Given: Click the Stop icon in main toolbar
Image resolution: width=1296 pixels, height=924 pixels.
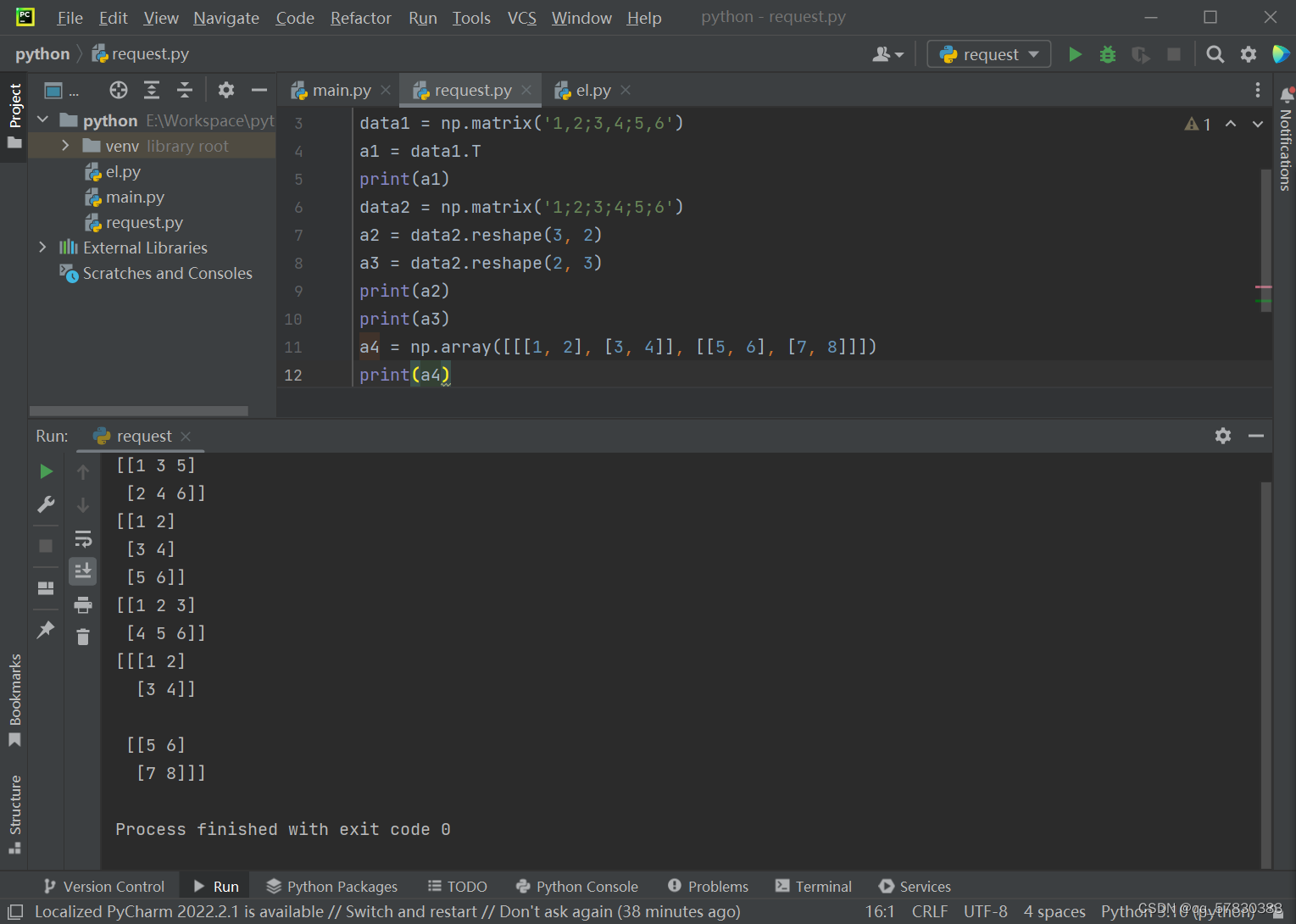Looking at the screenshot, I should pos(1174,54).
